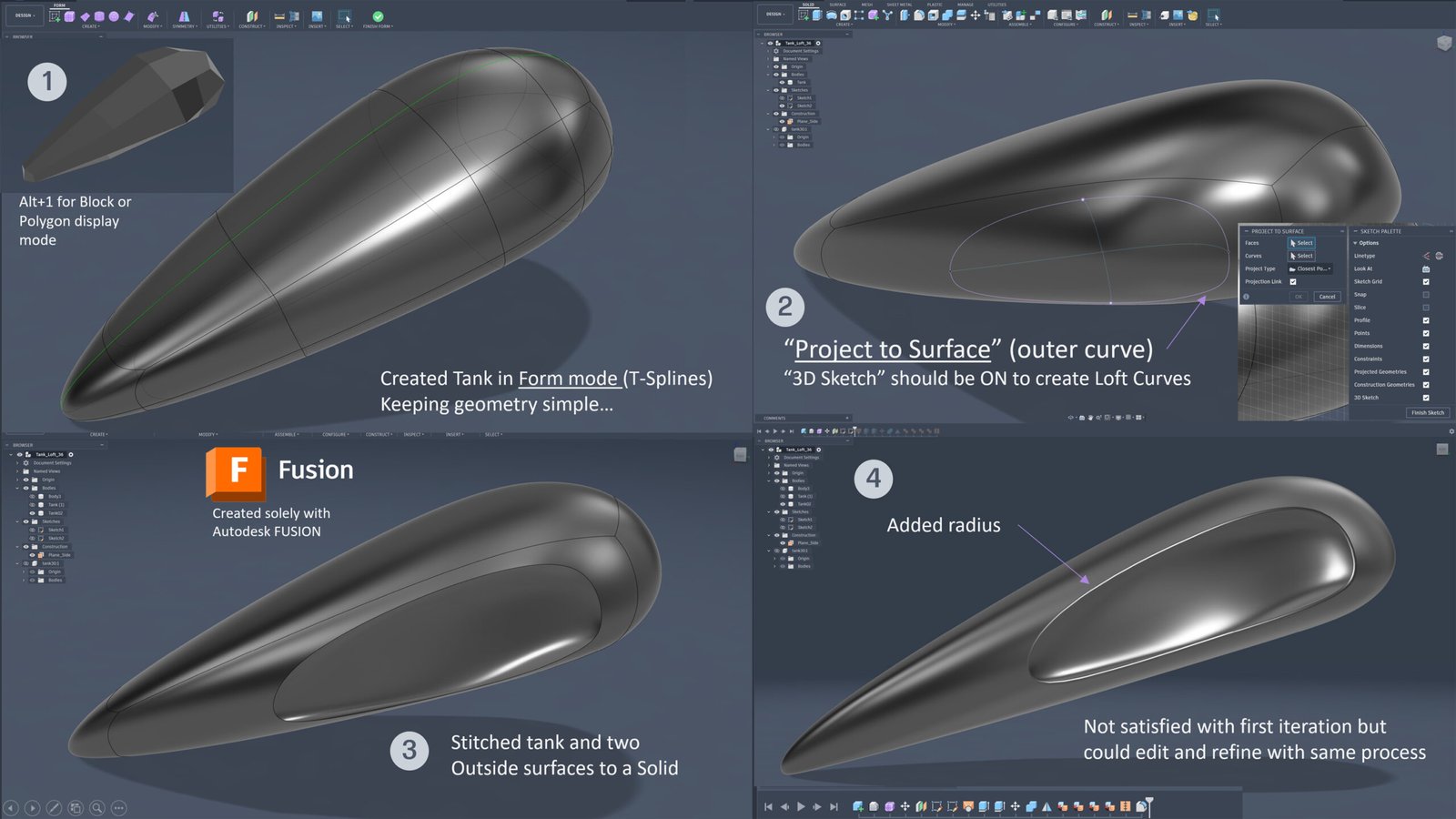
Task: Toggle the Dimensions checkbox
Action: (1426, 346)
